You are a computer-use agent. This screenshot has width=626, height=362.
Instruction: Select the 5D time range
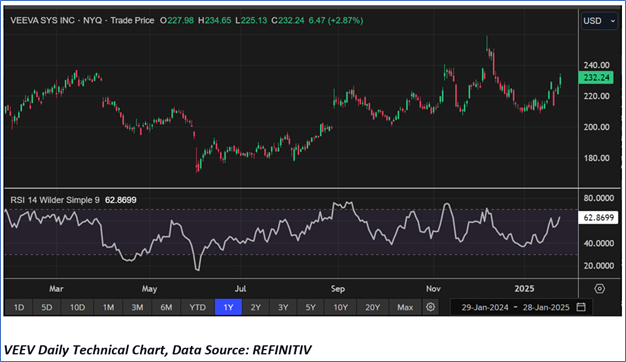pyautogui.click(x=47, y=307)
